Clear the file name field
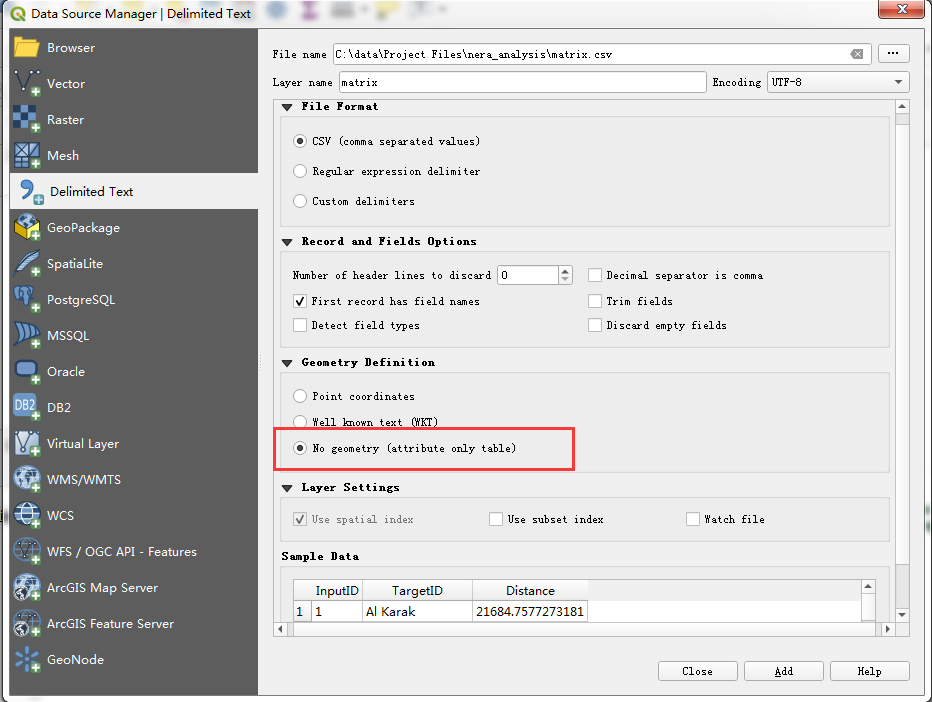 pyautogui.click(x=857, y=54)
